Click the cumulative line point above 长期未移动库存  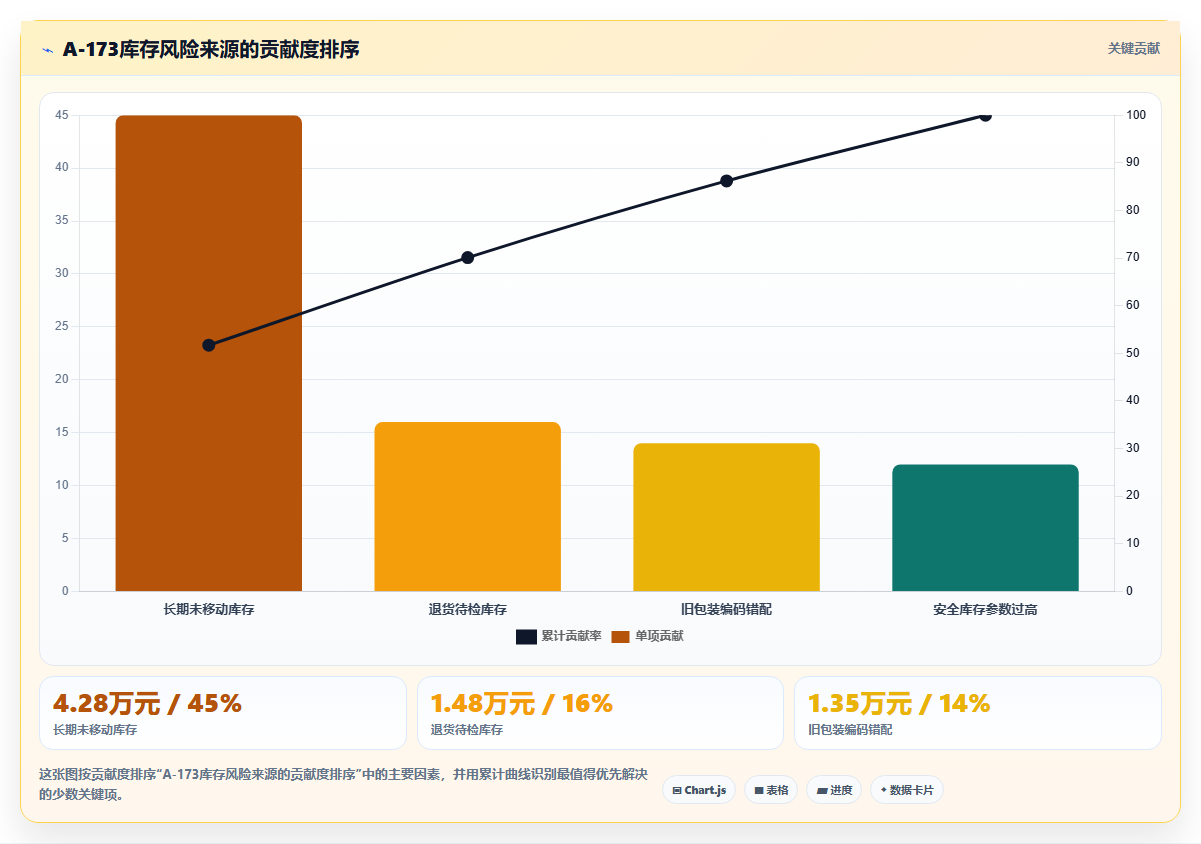point(209,345)
